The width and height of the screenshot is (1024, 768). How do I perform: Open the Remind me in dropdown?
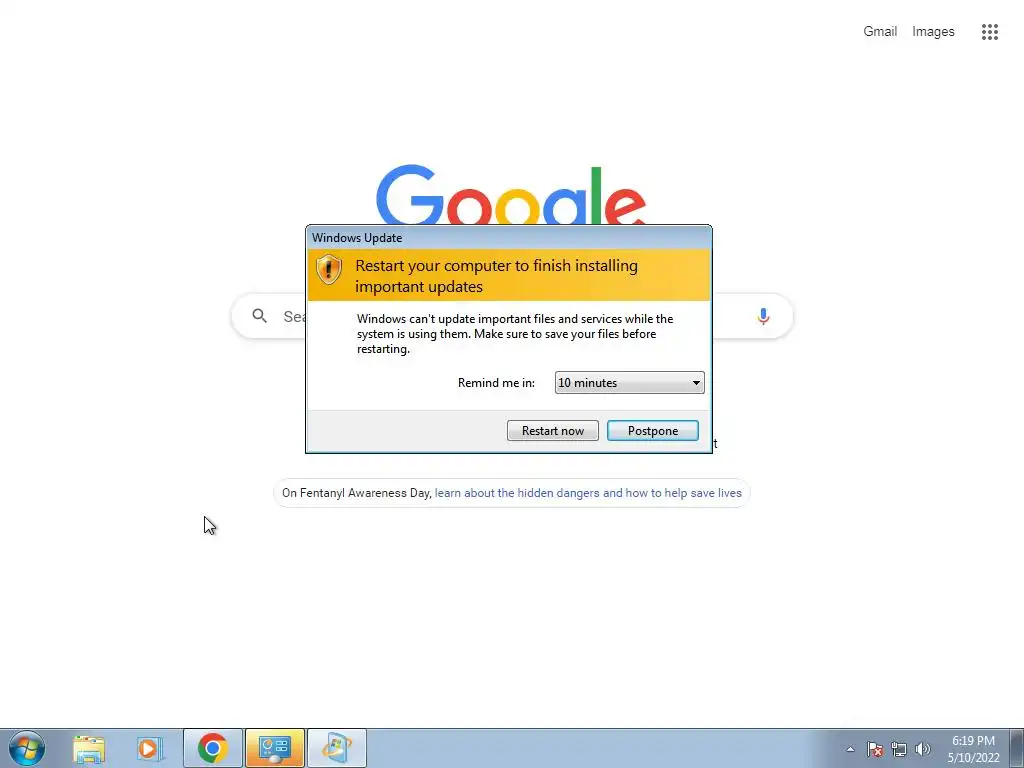pos(630,383)
